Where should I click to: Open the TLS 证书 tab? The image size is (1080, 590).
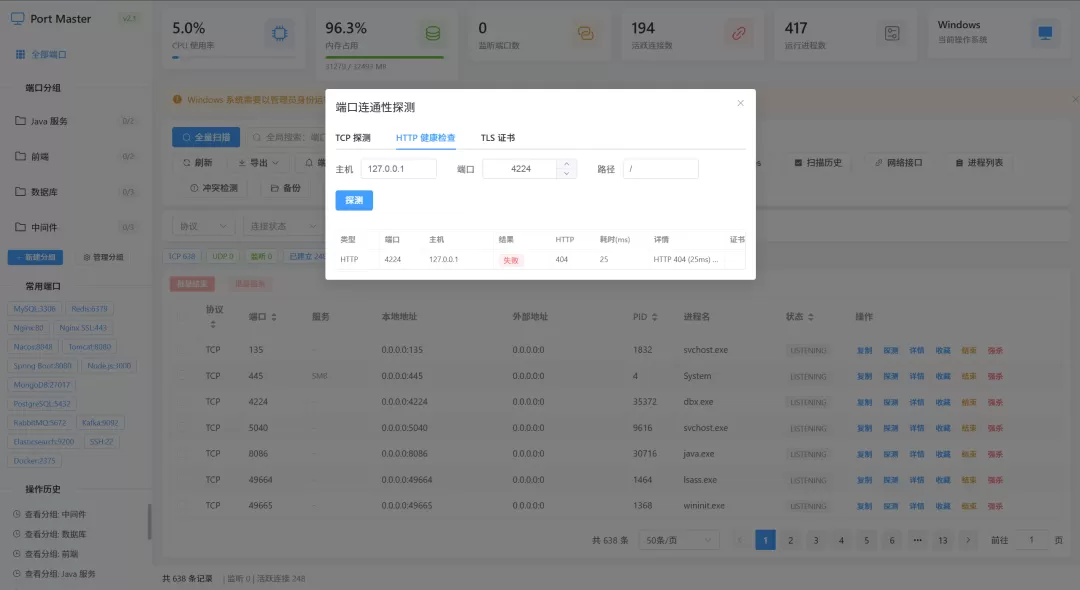tap(498, 138)
